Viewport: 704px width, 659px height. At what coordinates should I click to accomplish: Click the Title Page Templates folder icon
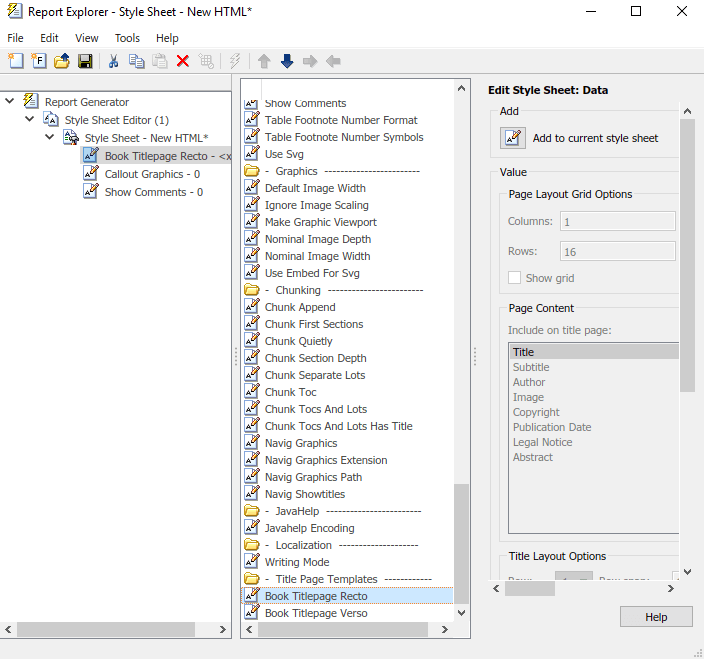coord(252,579)
